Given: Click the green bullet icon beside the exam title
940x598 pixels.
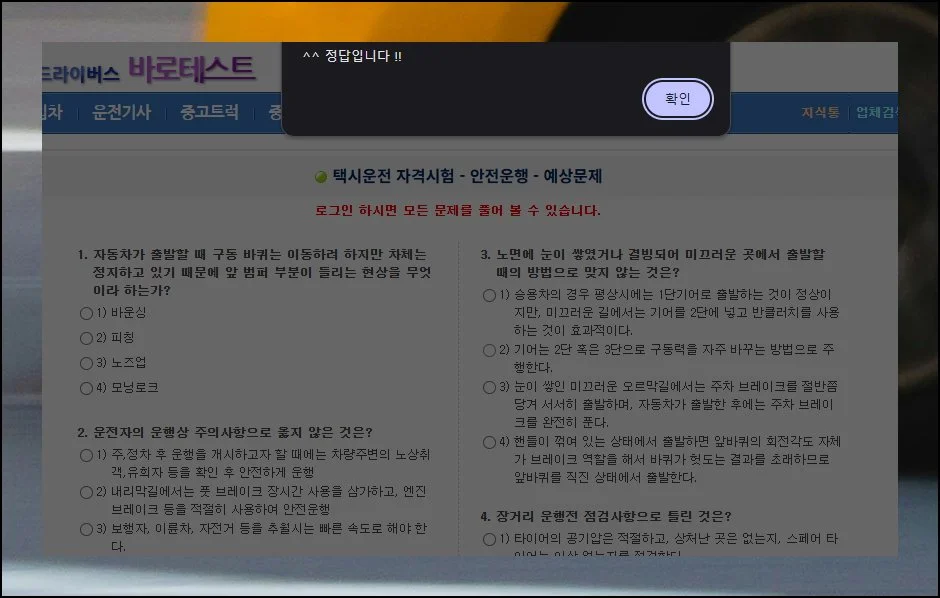Looking at the screenshot, I should (x=321, y=177).
